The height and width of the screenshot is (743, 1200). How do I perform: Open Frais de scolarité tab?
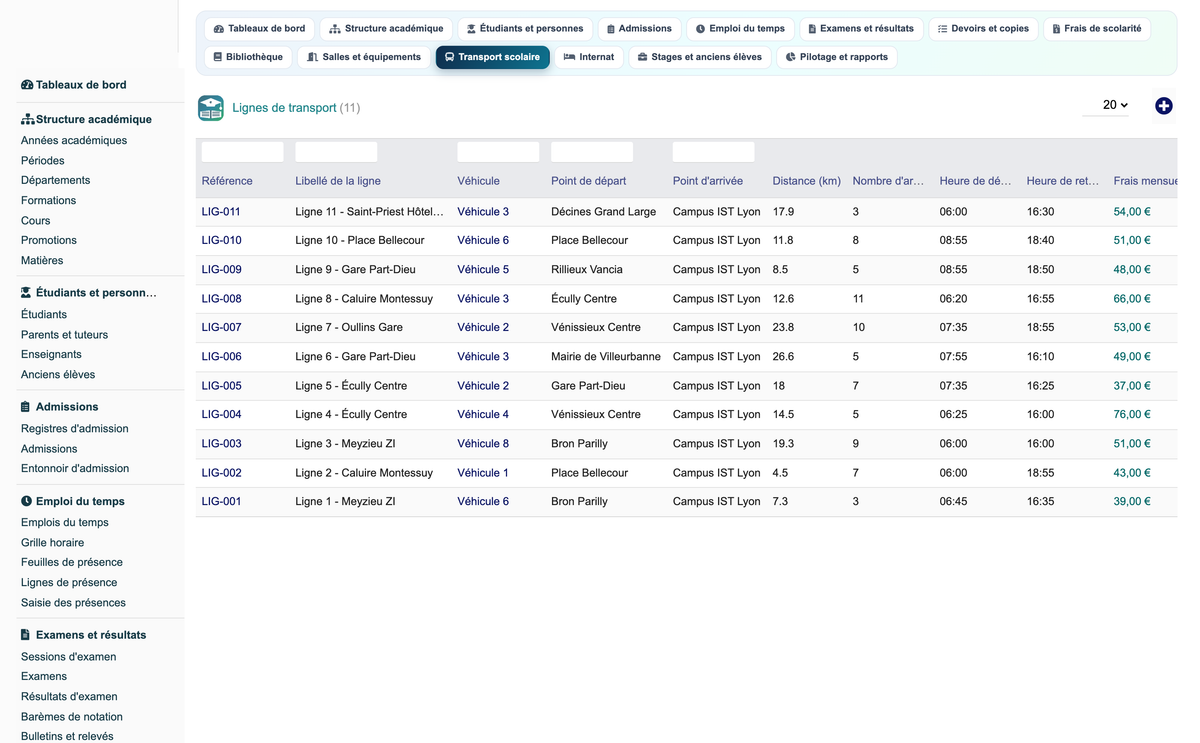[x=1096, y=29]
